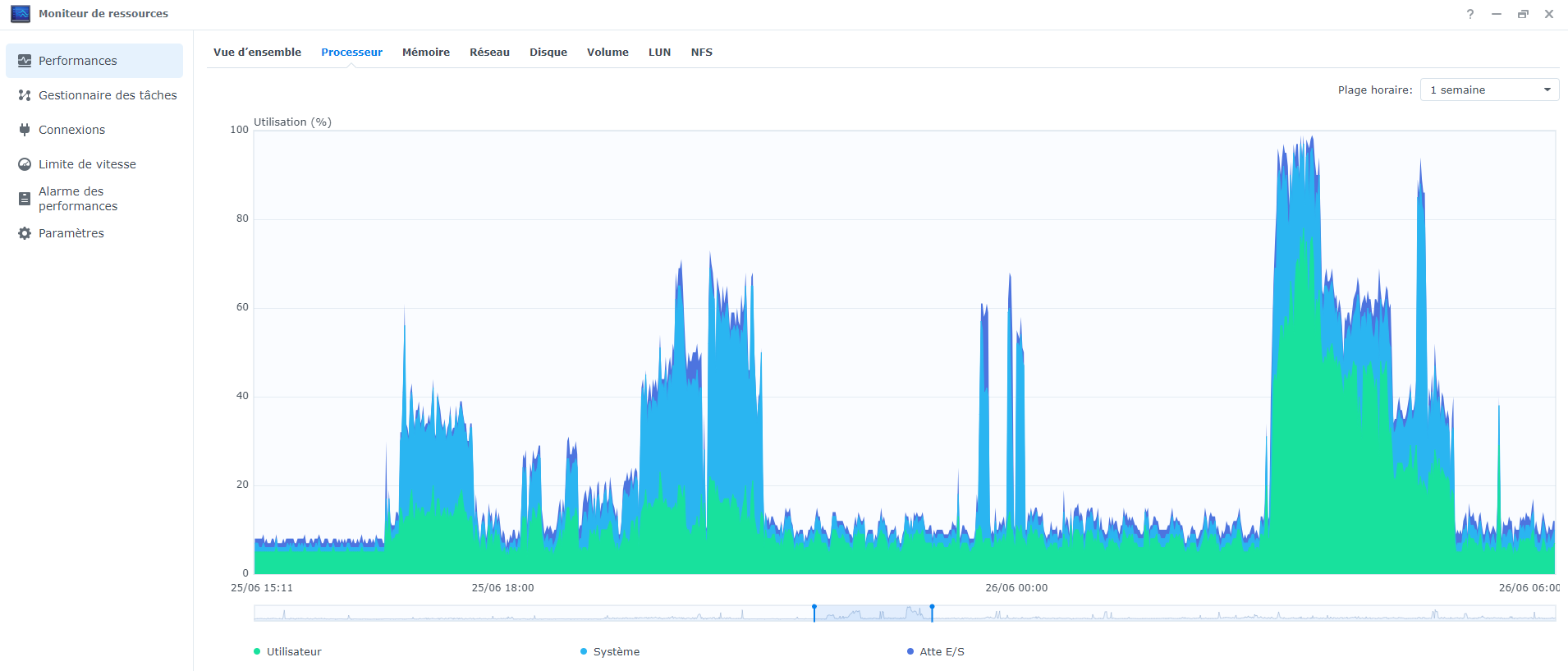This screenshot has height=671, width=1568.
Task: Restore the window size using the restore icon
Action: click(1523, 14)
